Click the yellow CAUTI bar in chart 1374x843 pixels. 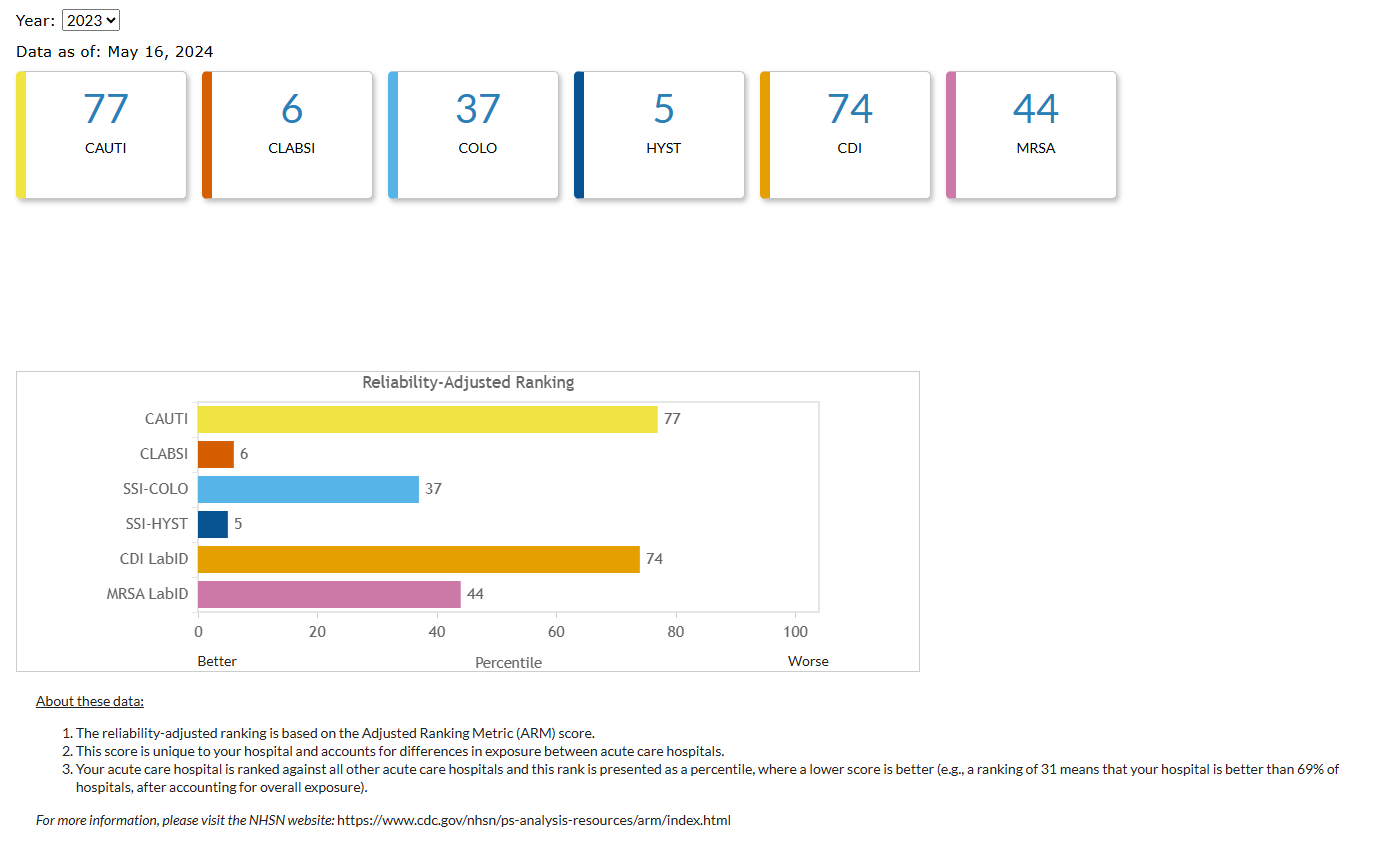(427, 419)
